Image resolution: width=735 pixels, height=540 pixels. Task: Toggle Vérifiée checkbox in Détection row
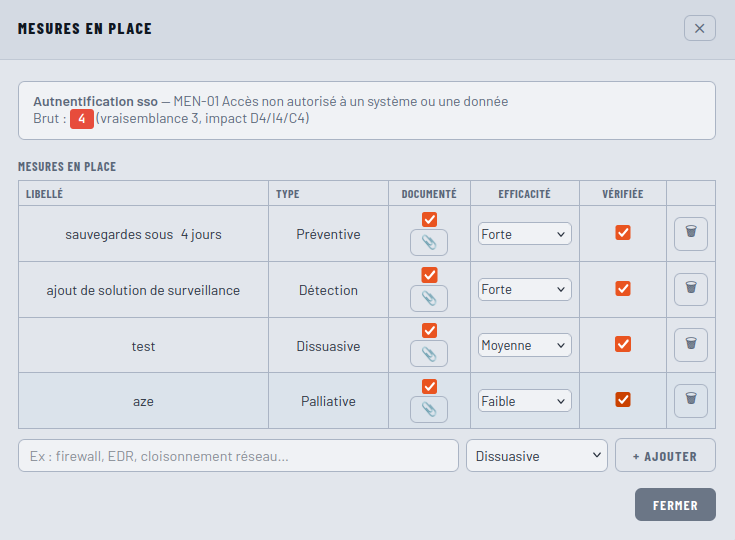[623, 288]
